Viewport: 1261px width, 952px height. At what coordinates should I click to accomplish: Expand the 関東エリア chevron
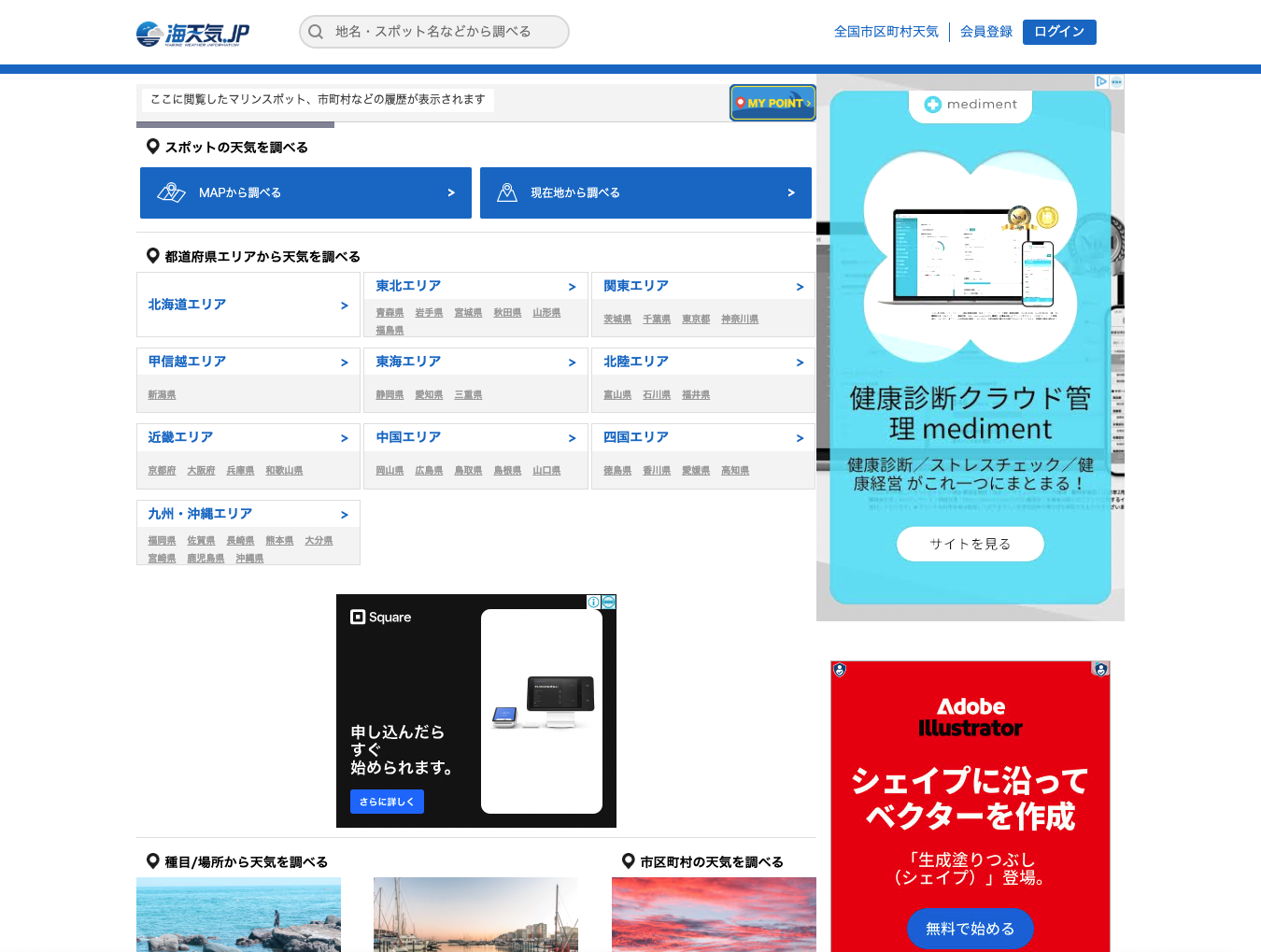pyautogui.click(x=800, y=287)
